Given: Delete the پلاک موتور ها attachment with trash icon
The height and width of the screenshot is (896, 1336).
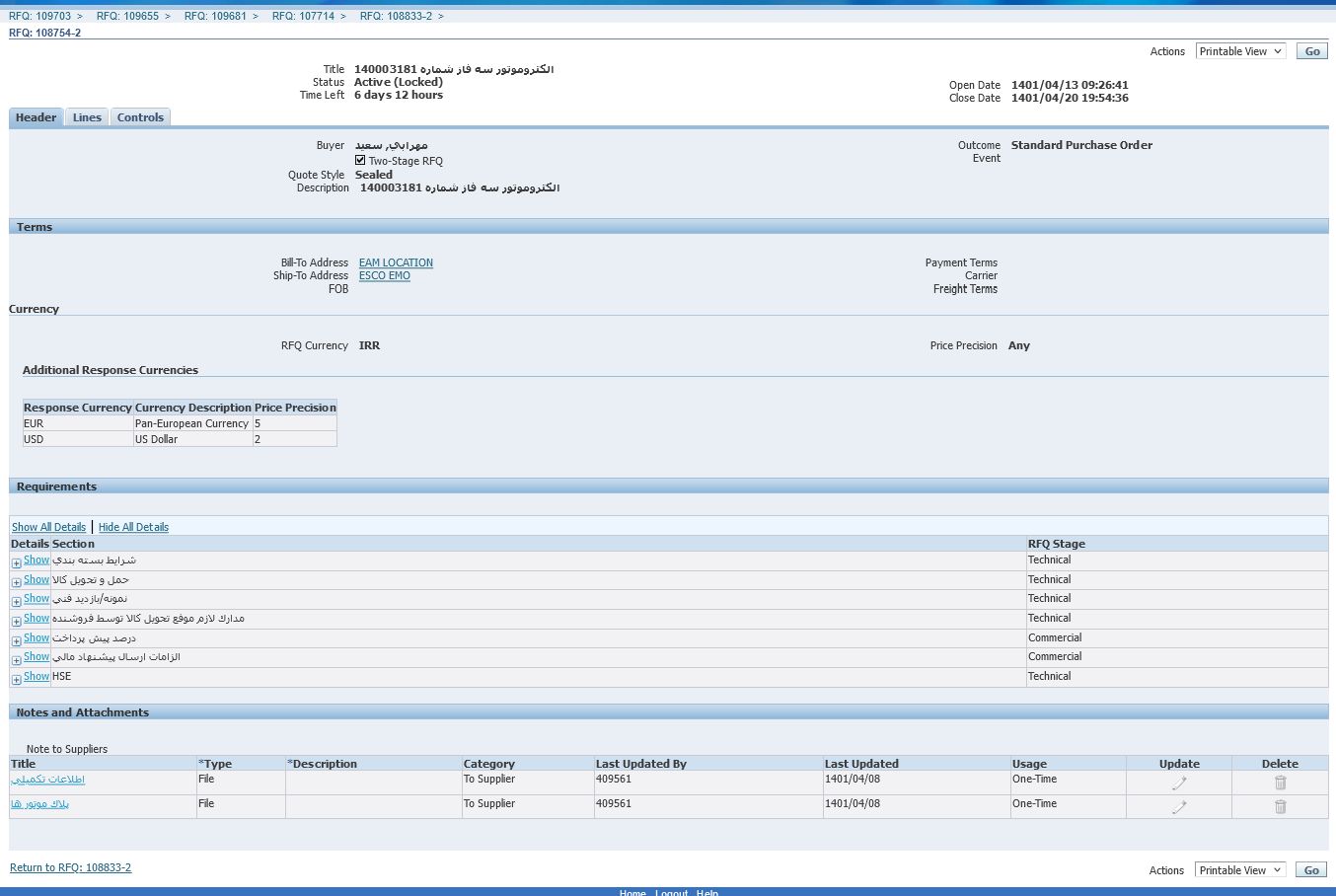Looking at the screenshot, I should pyautogui.click(x=1280, y=806).
